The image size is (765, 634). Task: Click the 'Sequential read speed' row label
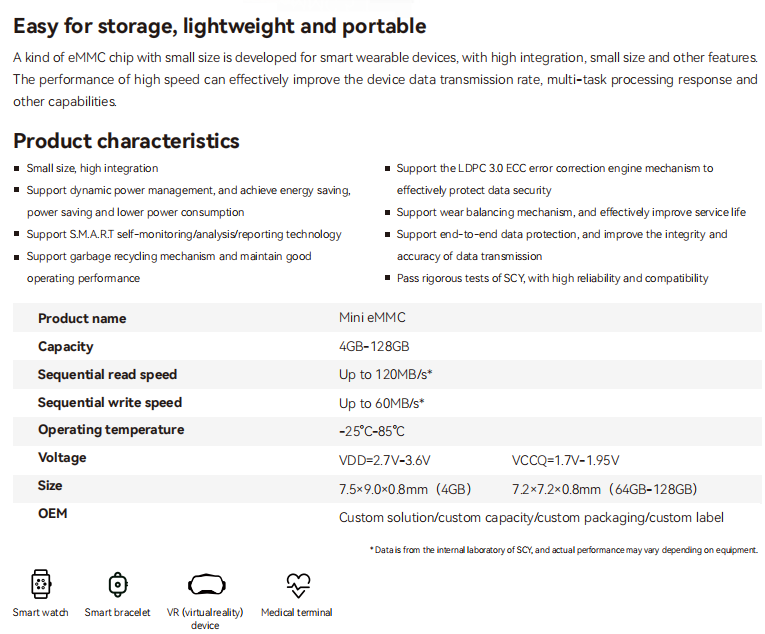click(x=107, y=374)
